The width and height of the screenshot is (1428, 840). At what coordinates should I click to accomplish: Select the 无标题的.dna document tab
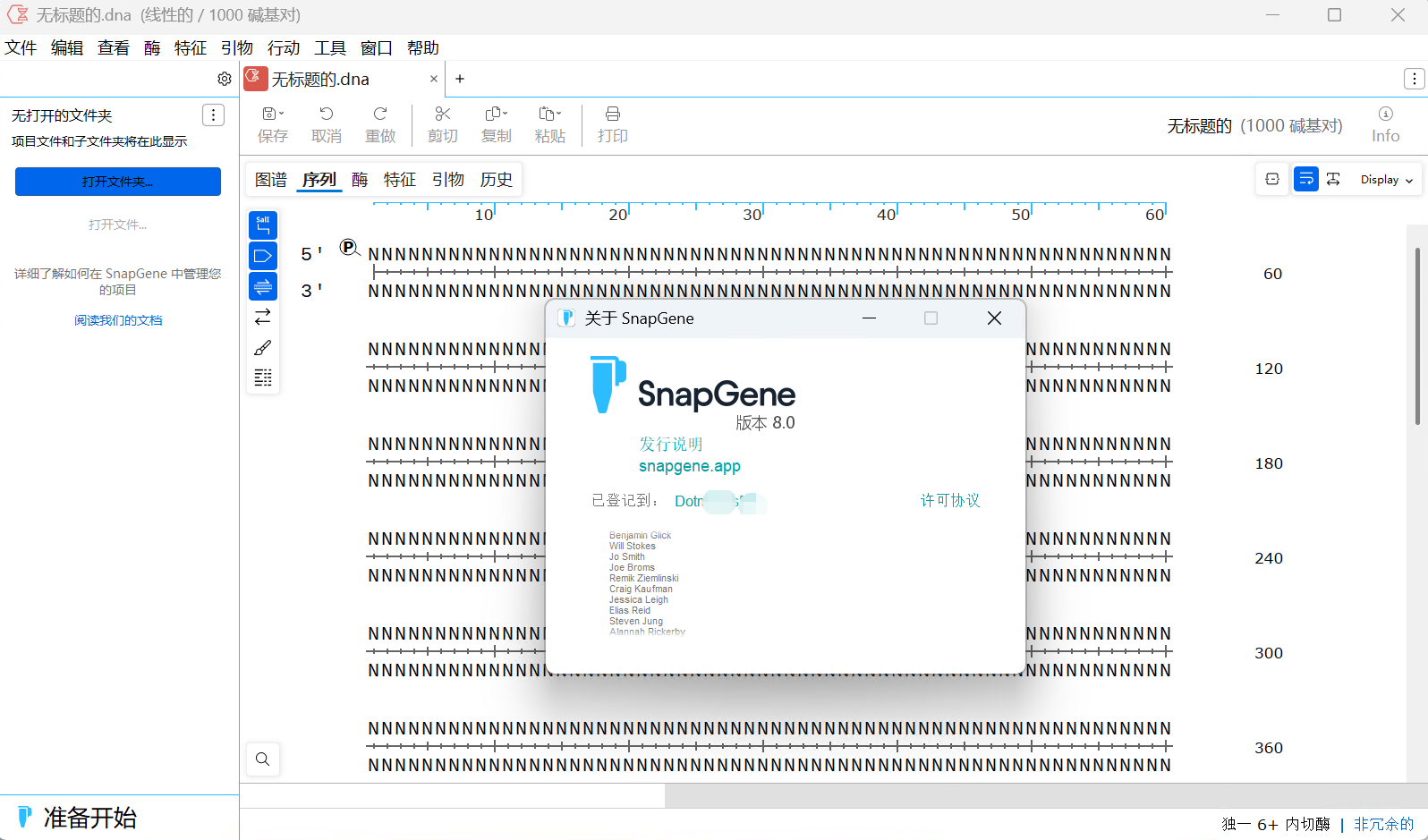coord(343,79)
